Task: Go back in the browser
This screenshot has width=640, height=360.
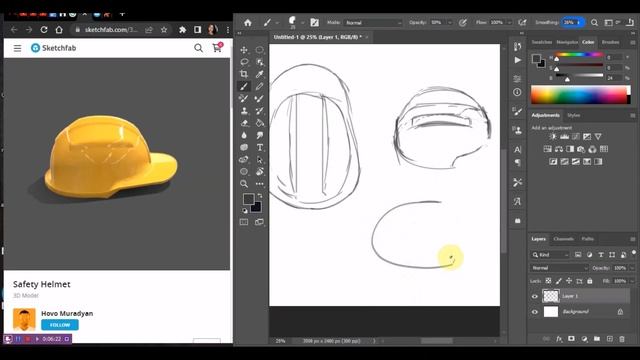Action: tap(14, 30)
